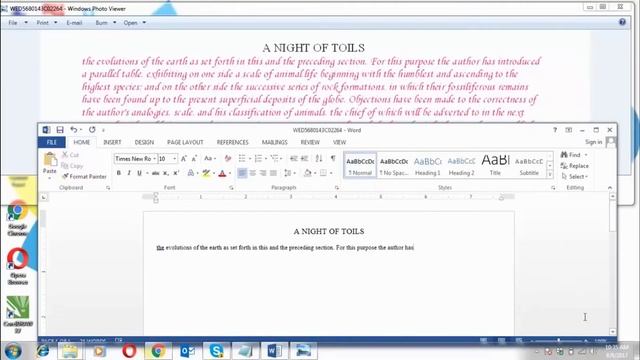
Task: Switch to the INSERT tab
Action: click(x=112, y=142)
